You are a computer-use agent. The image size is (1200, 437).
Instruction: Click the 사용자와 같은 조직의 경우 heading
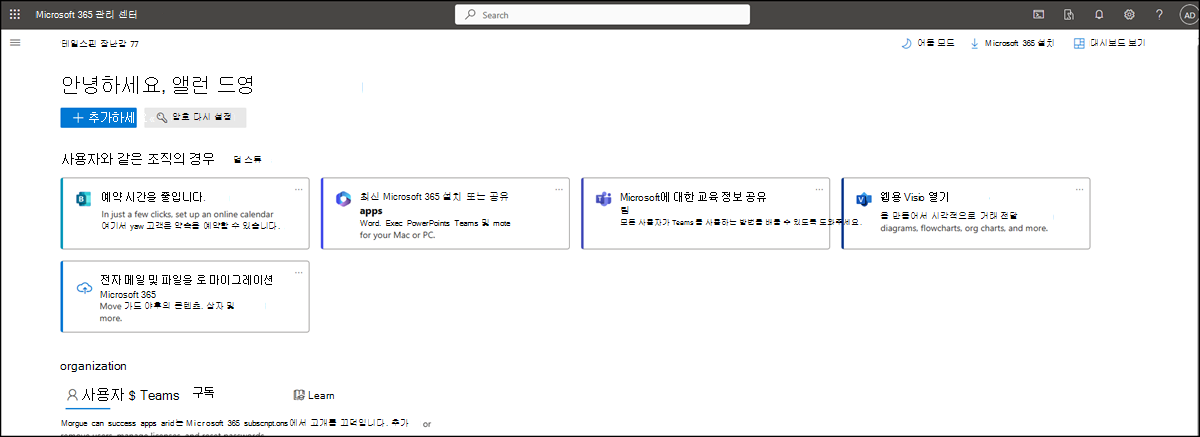click(138, 158)
